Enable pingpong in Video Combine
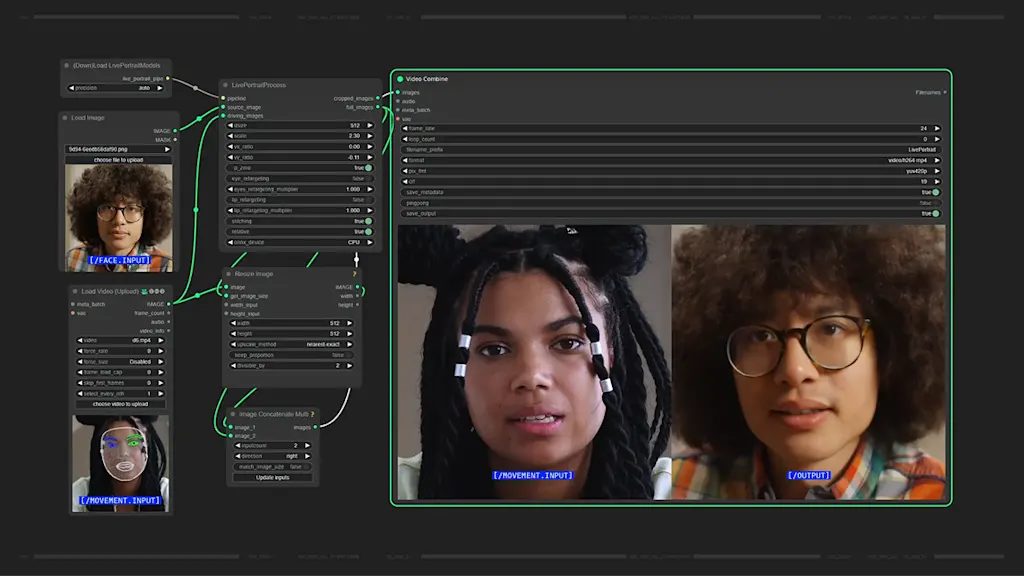The width and height of the screenshot is (1024, 576). point(671,203)
